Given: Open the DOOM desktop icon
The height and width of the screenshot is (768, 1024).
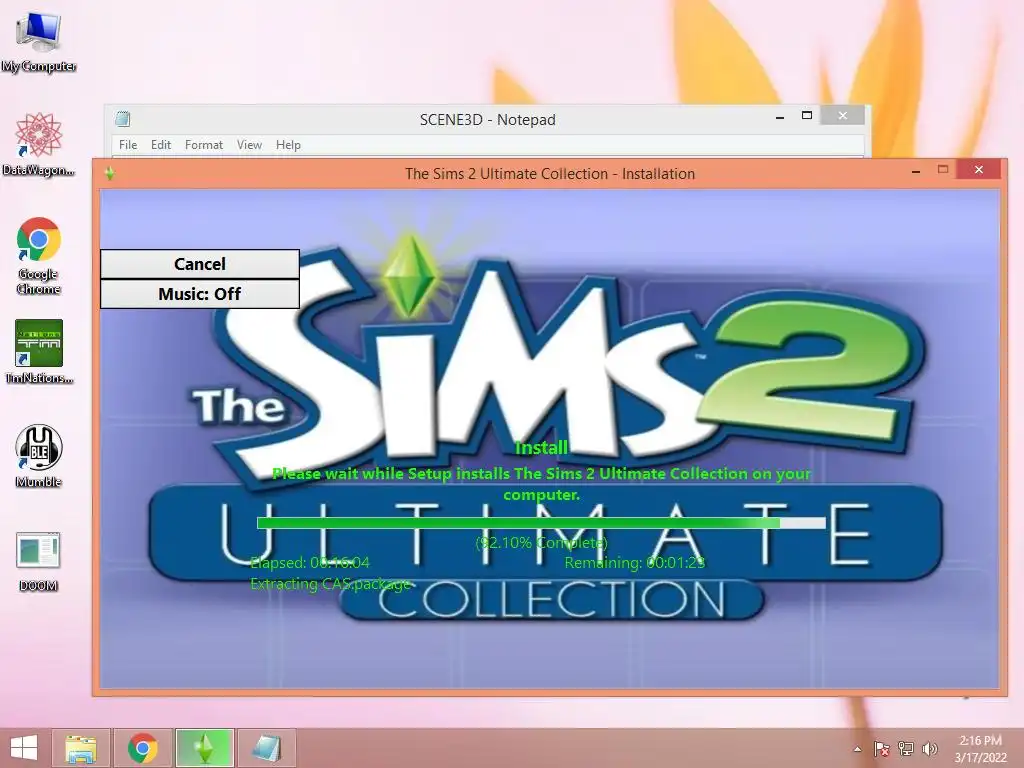Looking at the screenshot, I should click(x=39, y=560).
